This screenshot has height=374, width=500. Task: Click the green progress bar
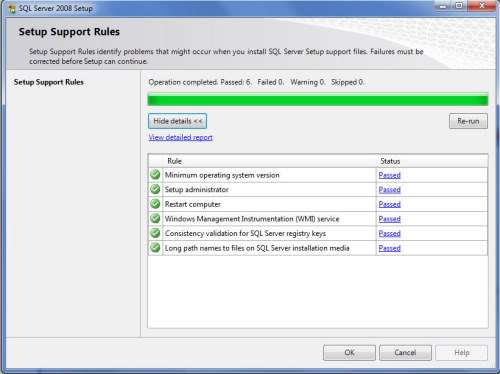click(318, 100)
